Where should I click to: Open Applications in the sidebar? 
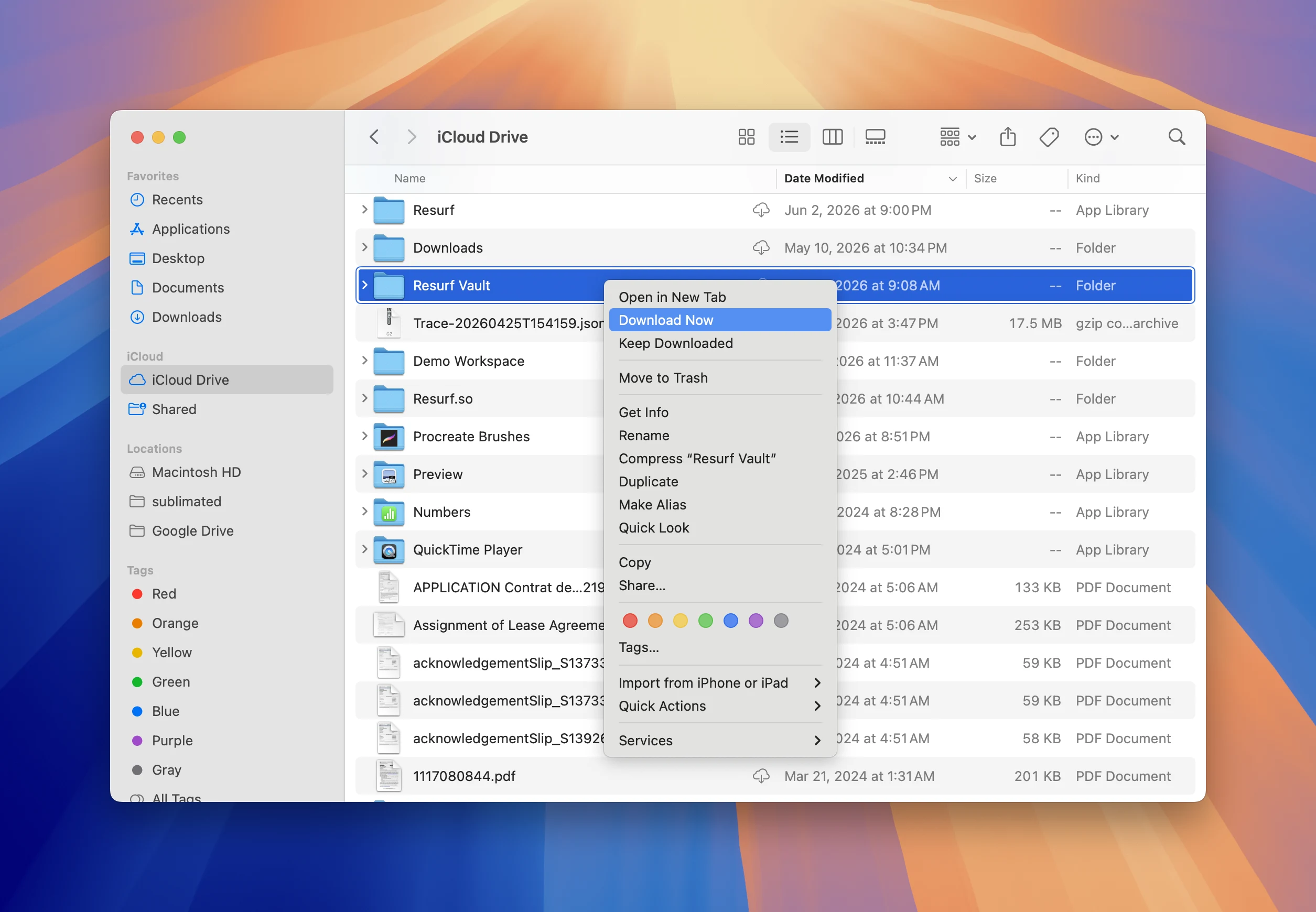pyautogui.click(x=227, y=229)
